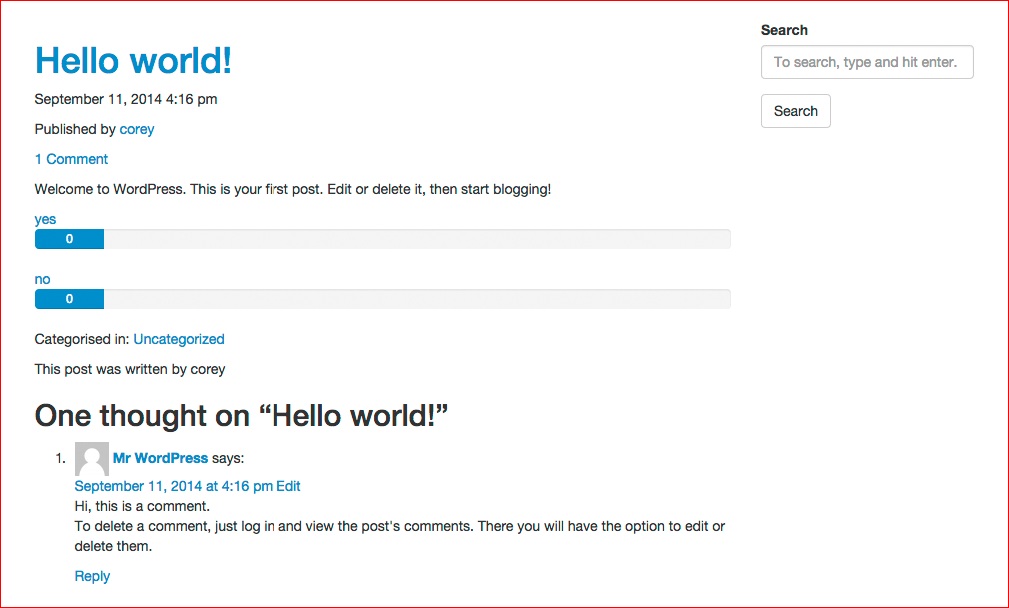Click the gray empty track of the no progress bar

[x=417, y=299]
